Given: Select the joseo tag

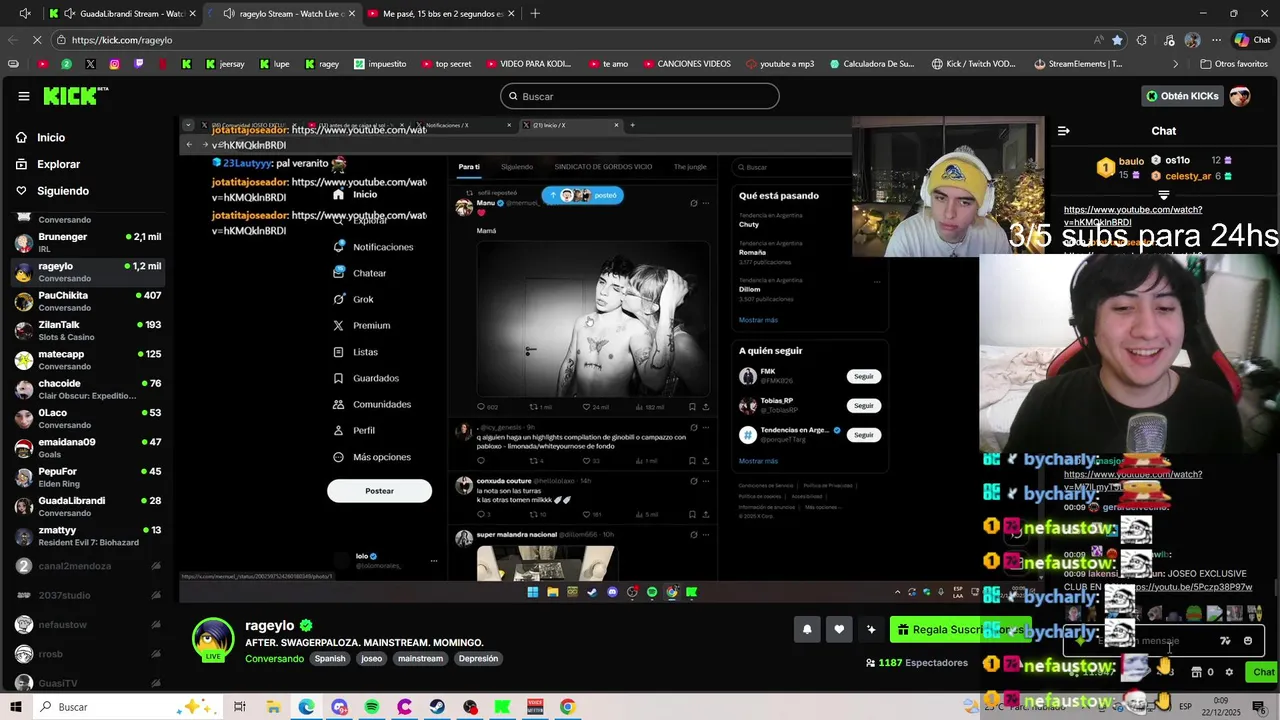Looking at the screenshot, I should (x=372, y=659).
